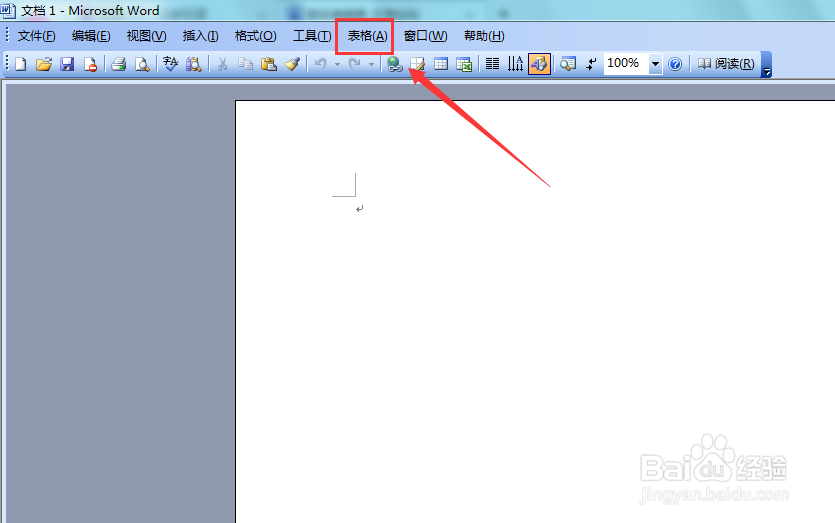Open Microsoft Word Help question icon
This screenshot has height=523, width=835.
coord(675,64)
